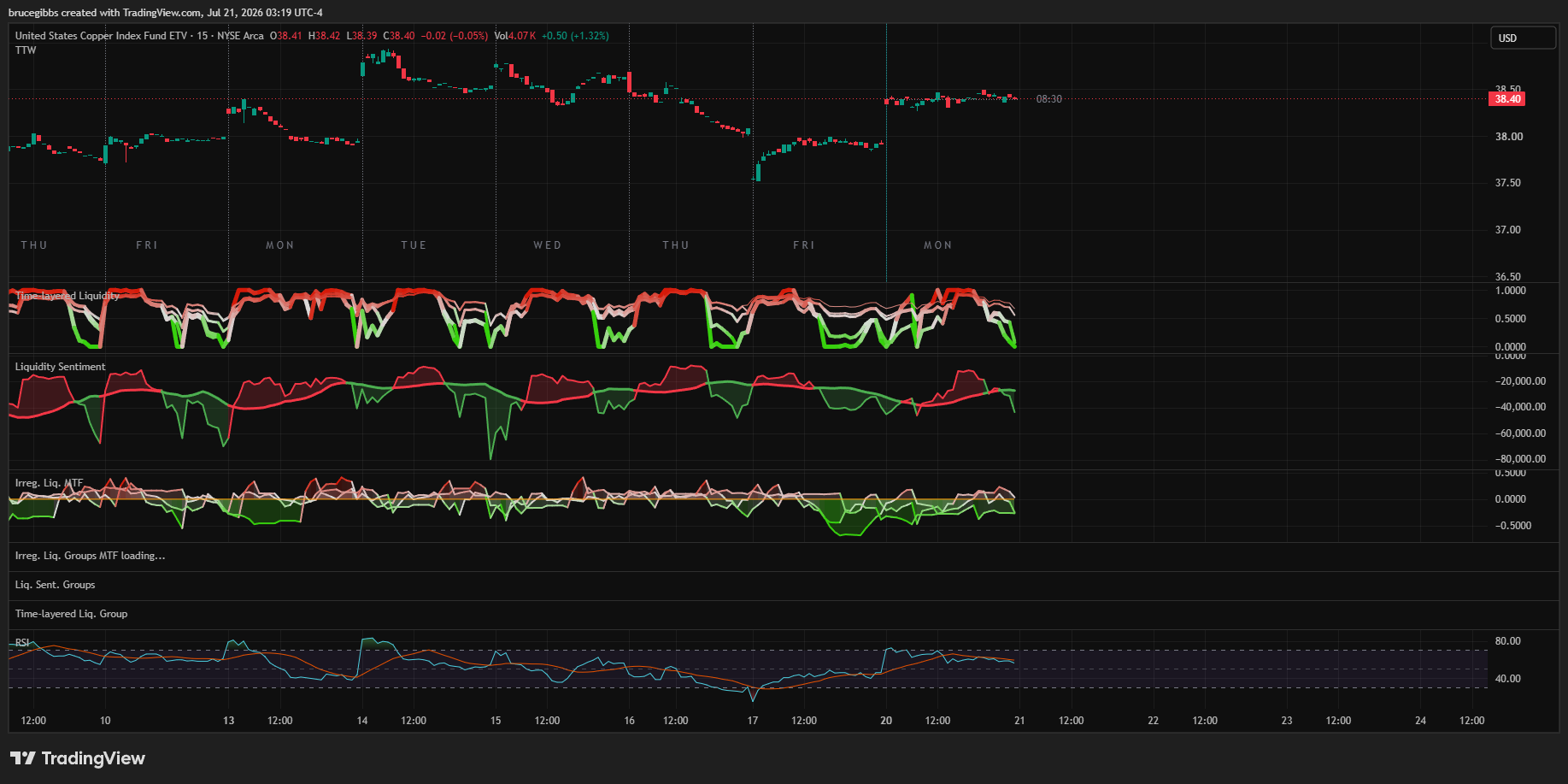Image resolution: width=1568 pixels, height=784 pixels.
Task: Click date 10 on the time axis
Action: click(105, 721)
